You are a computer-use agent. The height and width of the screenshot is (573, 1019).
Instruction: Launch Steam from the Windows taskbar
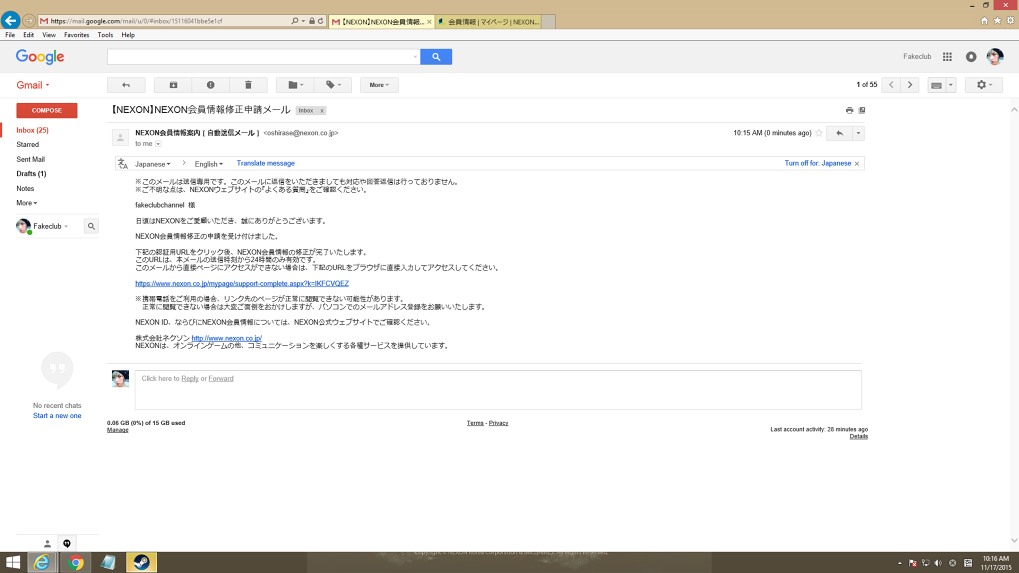(141, 562)
